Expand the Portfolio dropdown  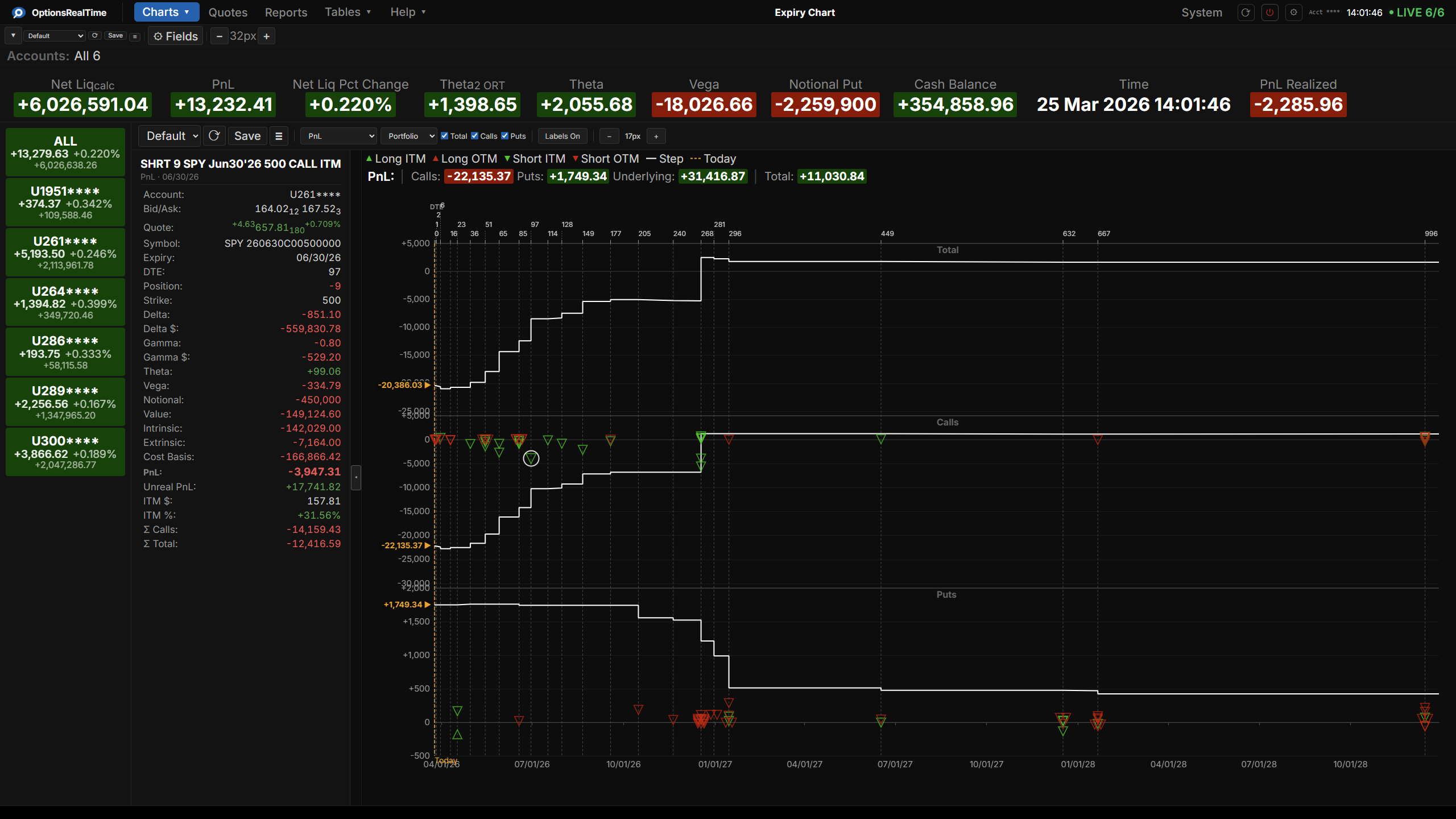(x=409, y=136)
